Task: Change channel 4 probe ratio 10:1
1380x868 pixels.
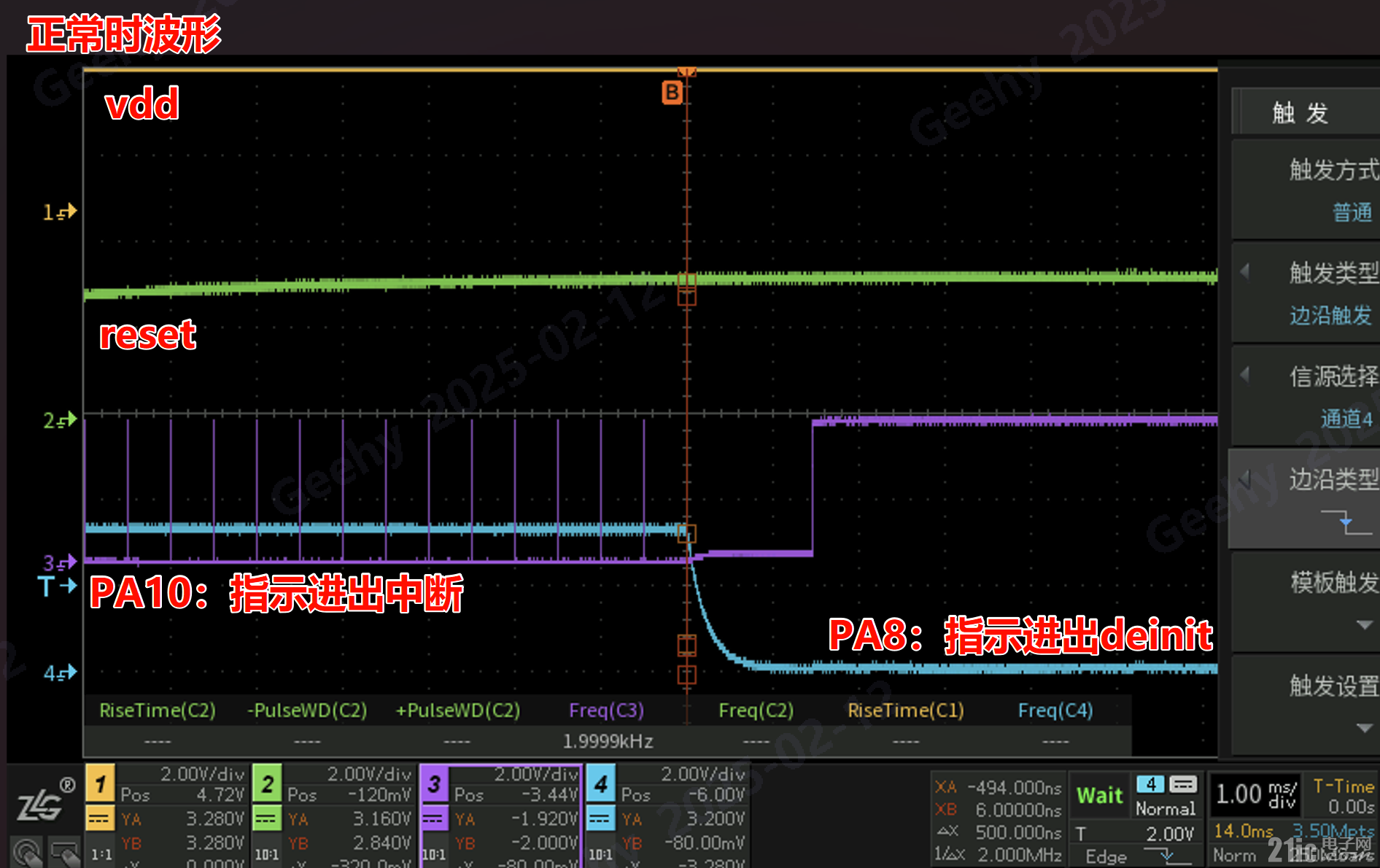Action: (x=601, y=854)
